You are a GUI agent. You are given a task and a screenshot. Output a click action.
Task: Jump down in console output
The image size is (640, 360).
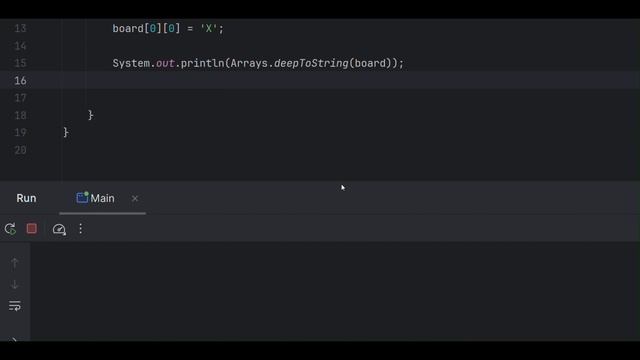pos(15,284)
